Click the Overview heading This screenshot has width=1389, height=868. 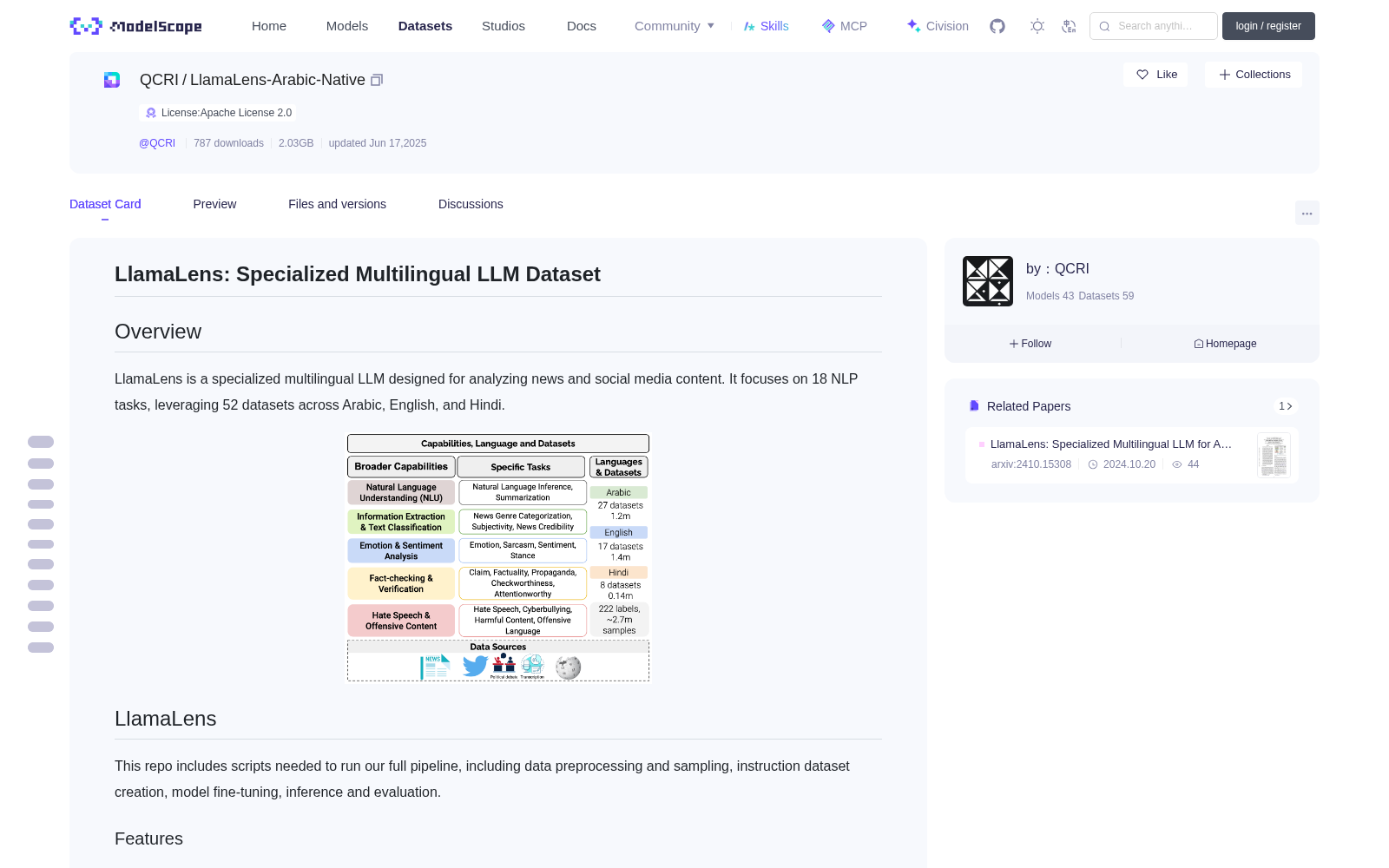(158, 332)
